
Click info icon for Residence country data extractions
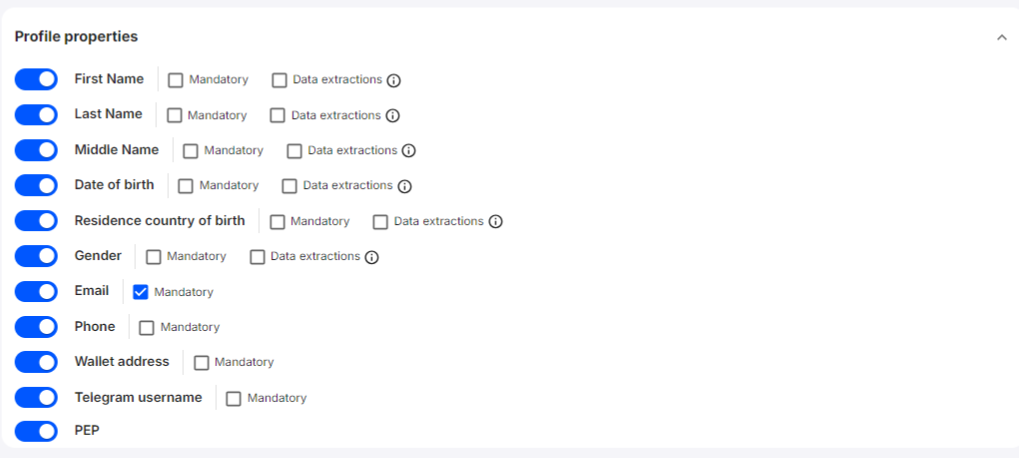pyautogui.click(x=495, y=222)
